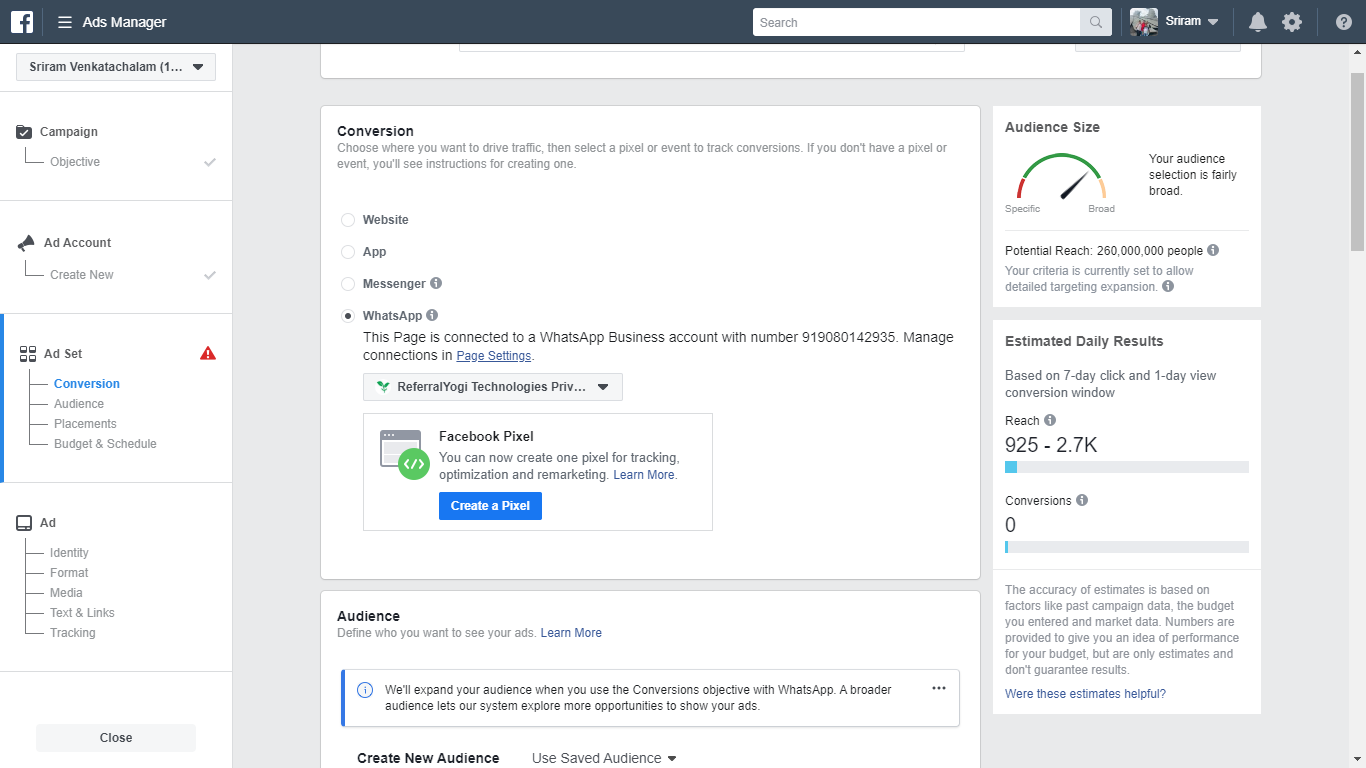Image resolution: width=1366 pixels, height=768 pixels.
Task: Open the notifications bell
Action: pyautogui.click(x=1258, y=22)
